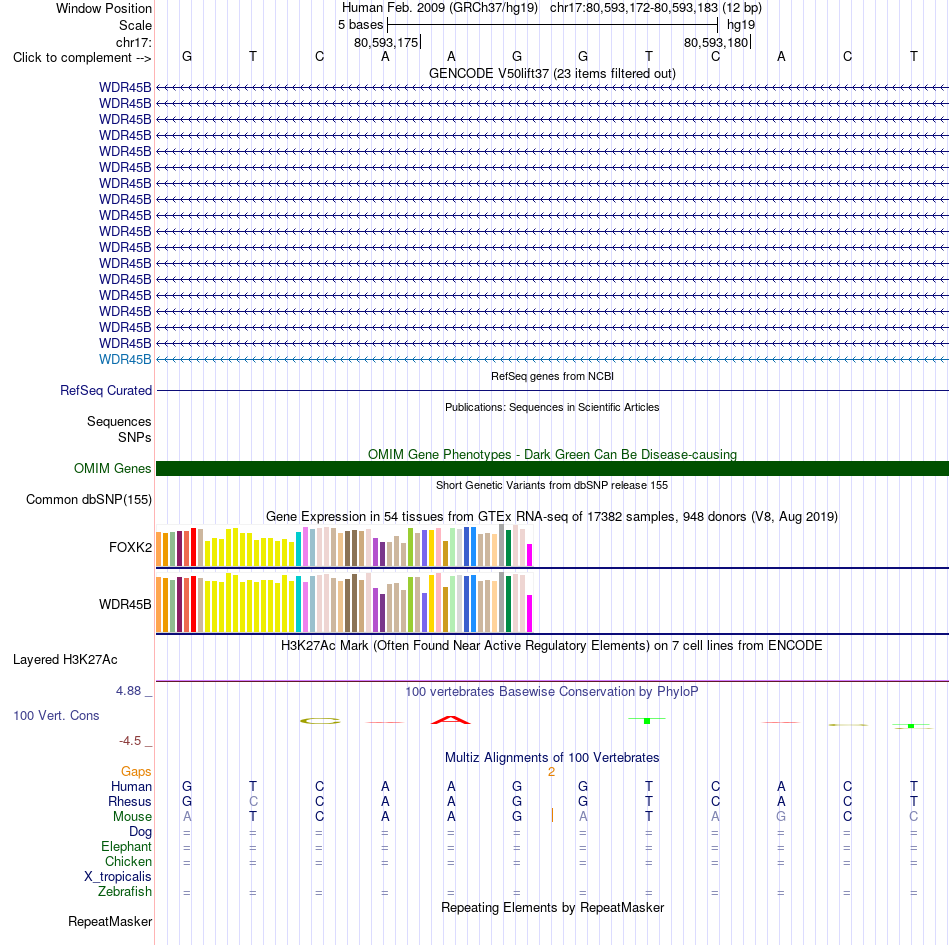Viewport: 950px width, 945px height.
Task: Click the Elephant alignment row label
Action: click(126, 847)
